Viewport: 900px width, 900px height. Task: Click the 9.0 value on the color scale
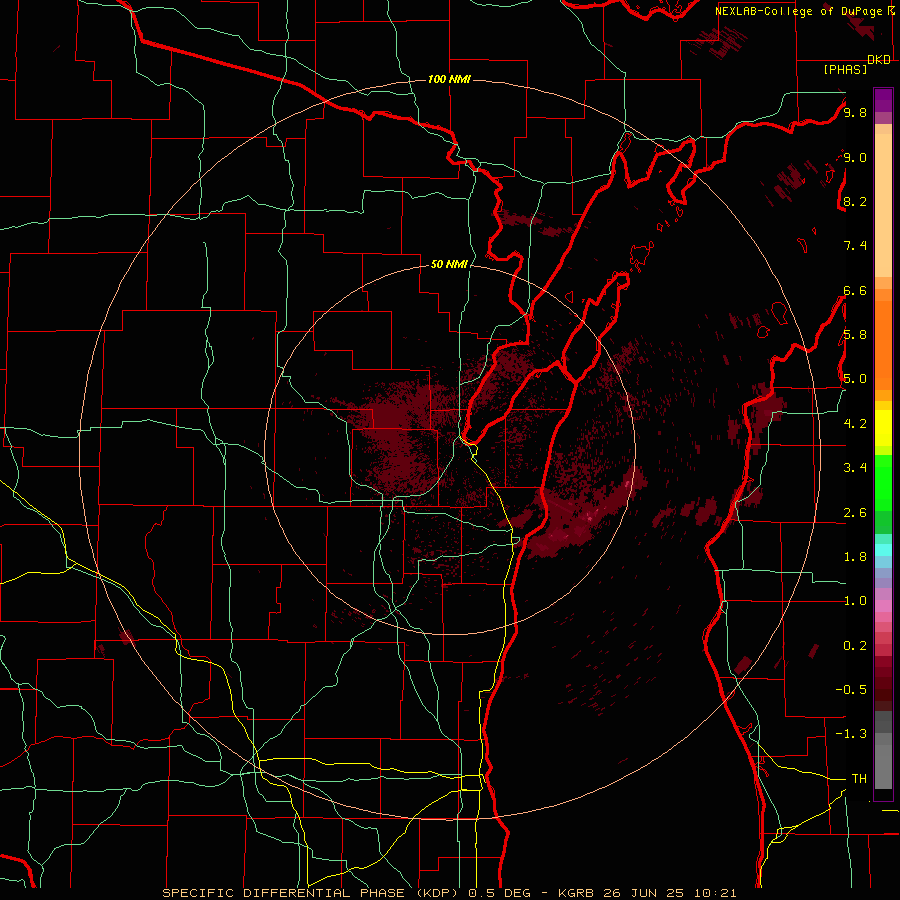[855, 157]
